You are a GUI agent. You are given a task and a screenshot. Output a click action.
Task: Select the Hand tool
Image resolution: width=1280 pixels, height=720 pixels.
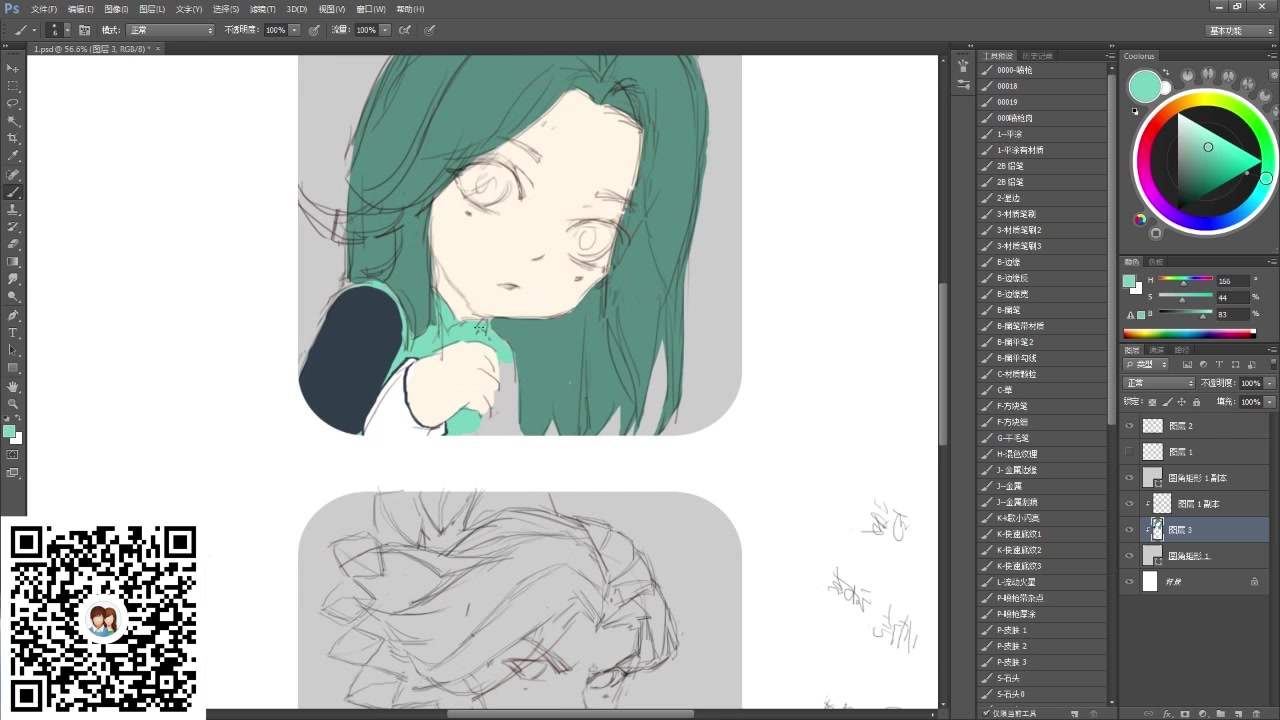click(13, 386)
